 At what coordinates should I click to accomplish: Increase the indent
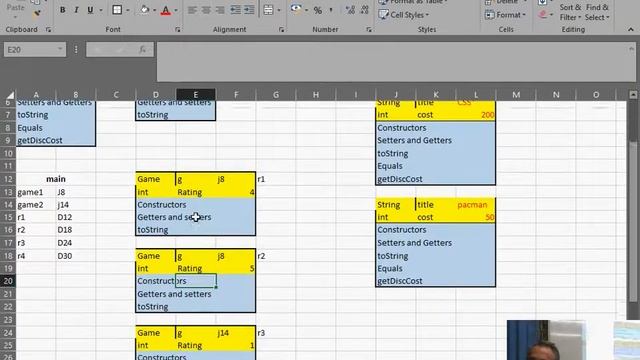pyautogui.click(x=249, y=10)
